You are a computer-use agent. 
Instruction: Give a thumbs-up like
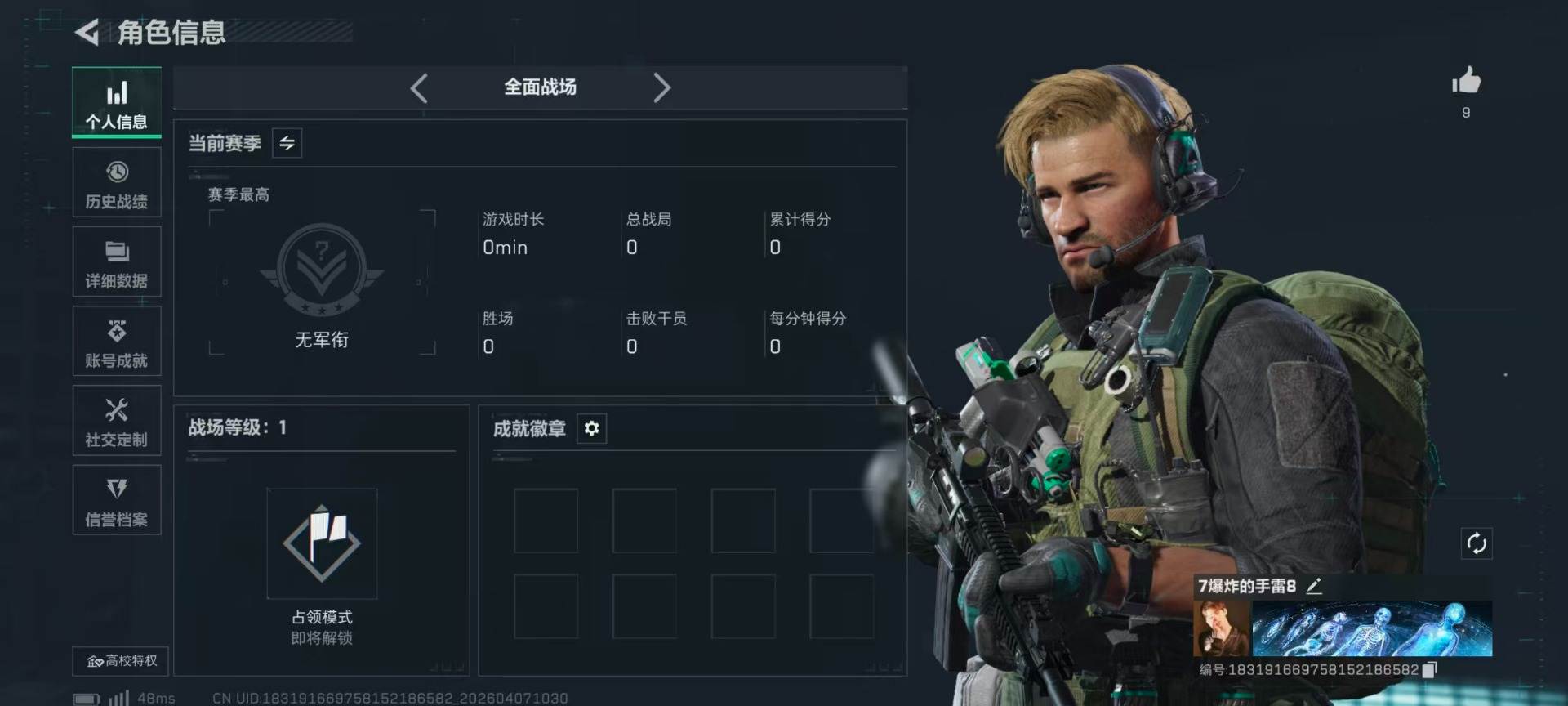[x=1466, y=81]
